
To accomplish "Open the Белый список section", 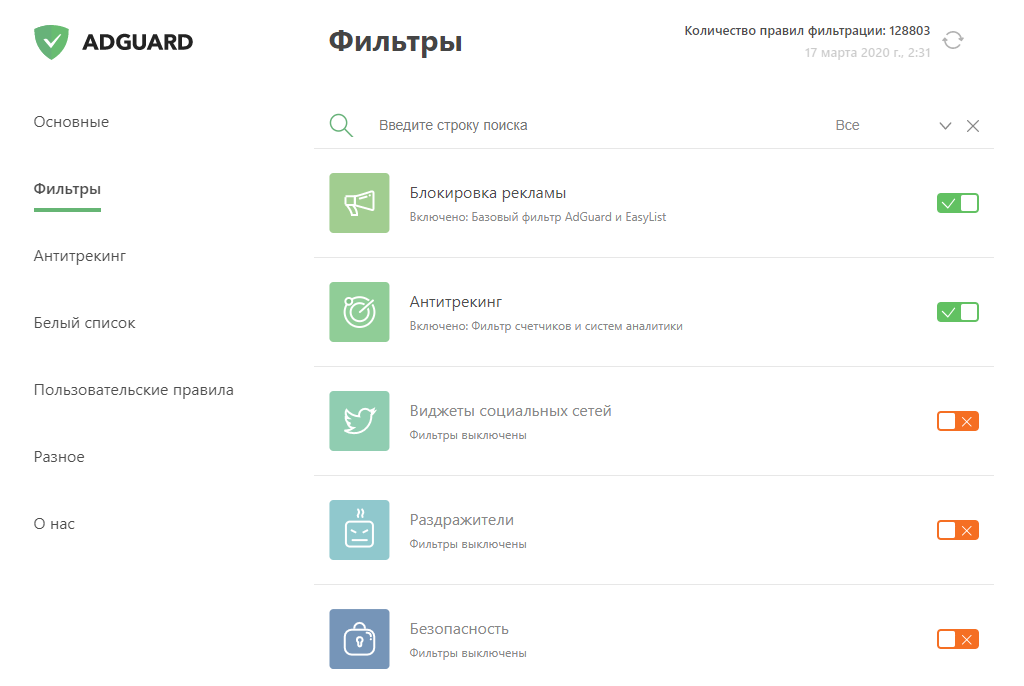I will pos(84,323).
